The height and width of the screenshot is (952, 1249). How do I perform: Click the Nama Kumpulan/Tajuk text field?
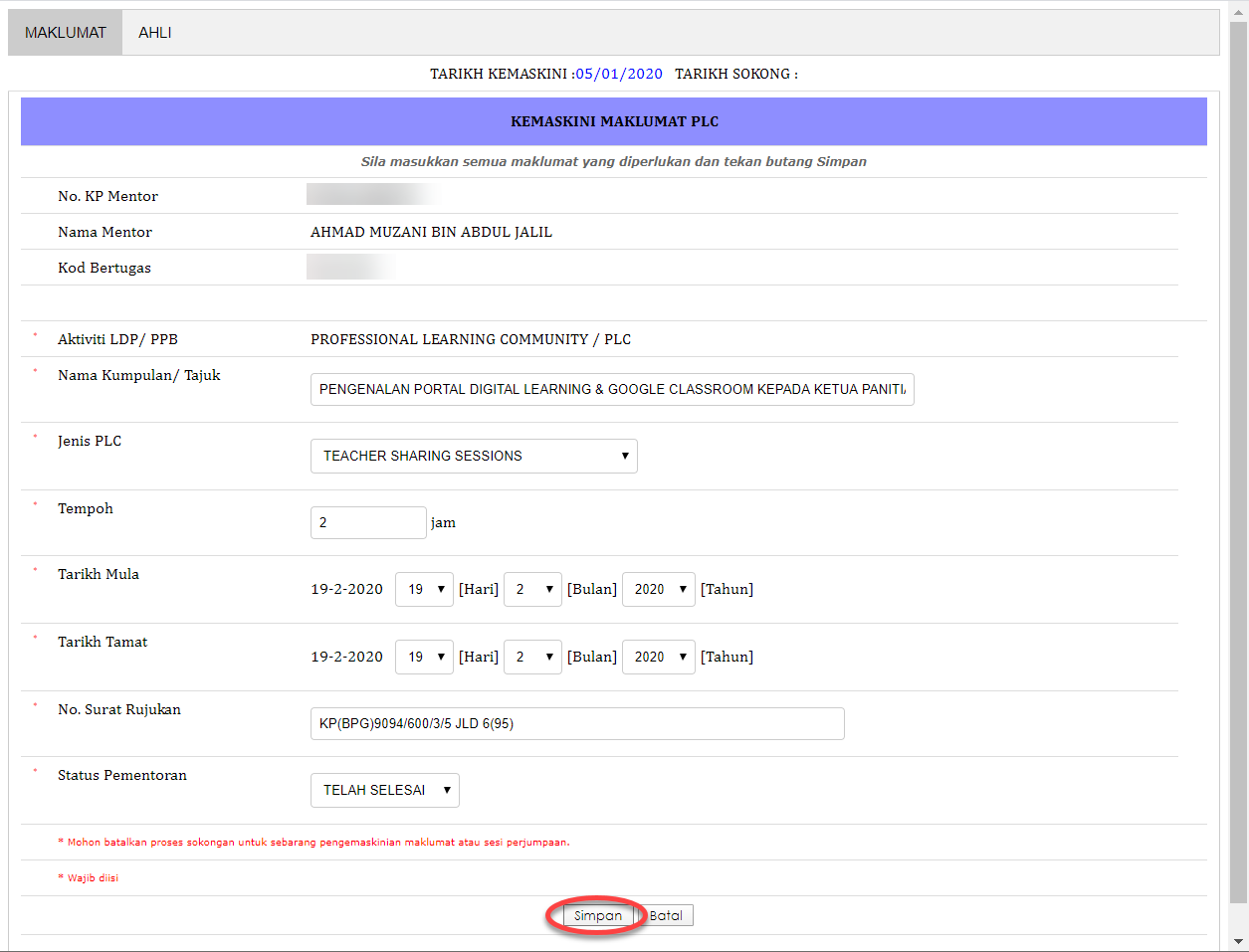tap(612, 389)
